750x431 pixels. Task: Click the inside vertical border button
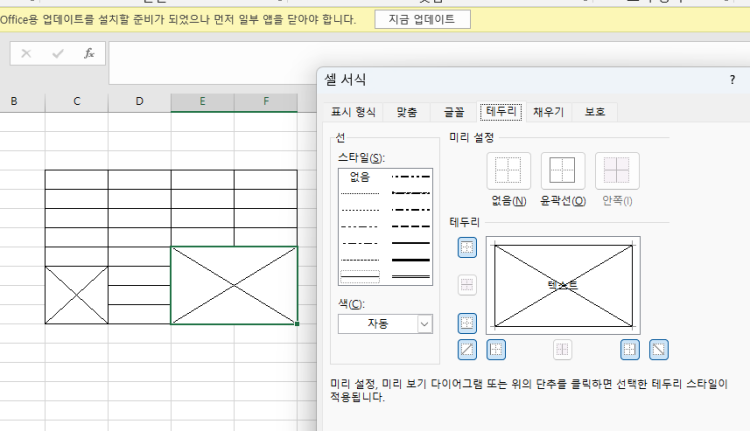(562, 350)
